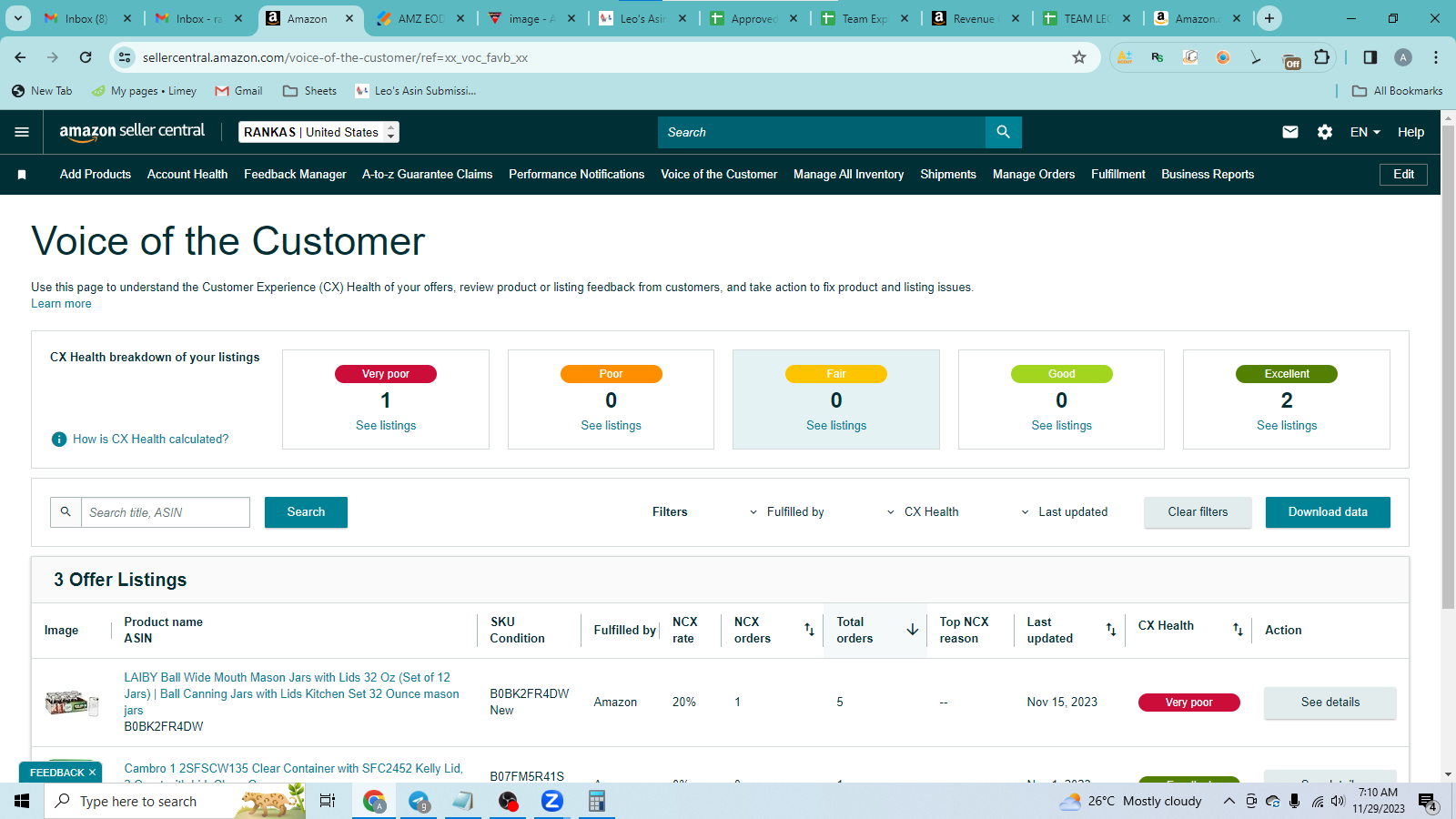This screenshot has width=1456, height=819.
Task: Sort the table by CX Health
Action: (1238, 630)
